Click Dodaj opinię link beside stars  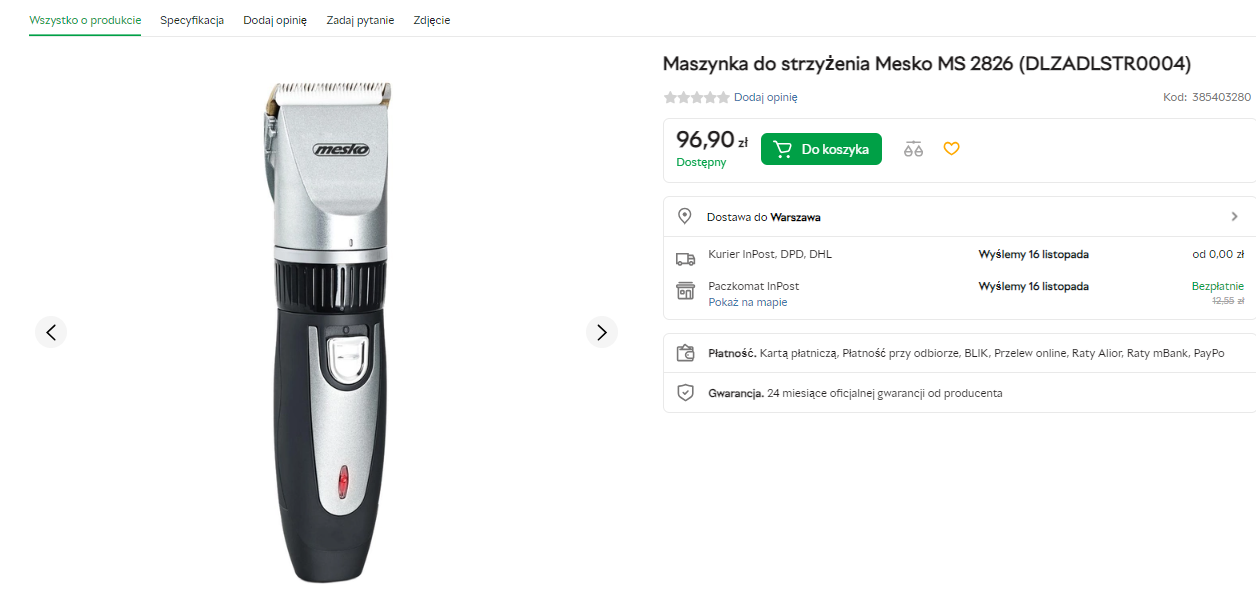point(765,97)
